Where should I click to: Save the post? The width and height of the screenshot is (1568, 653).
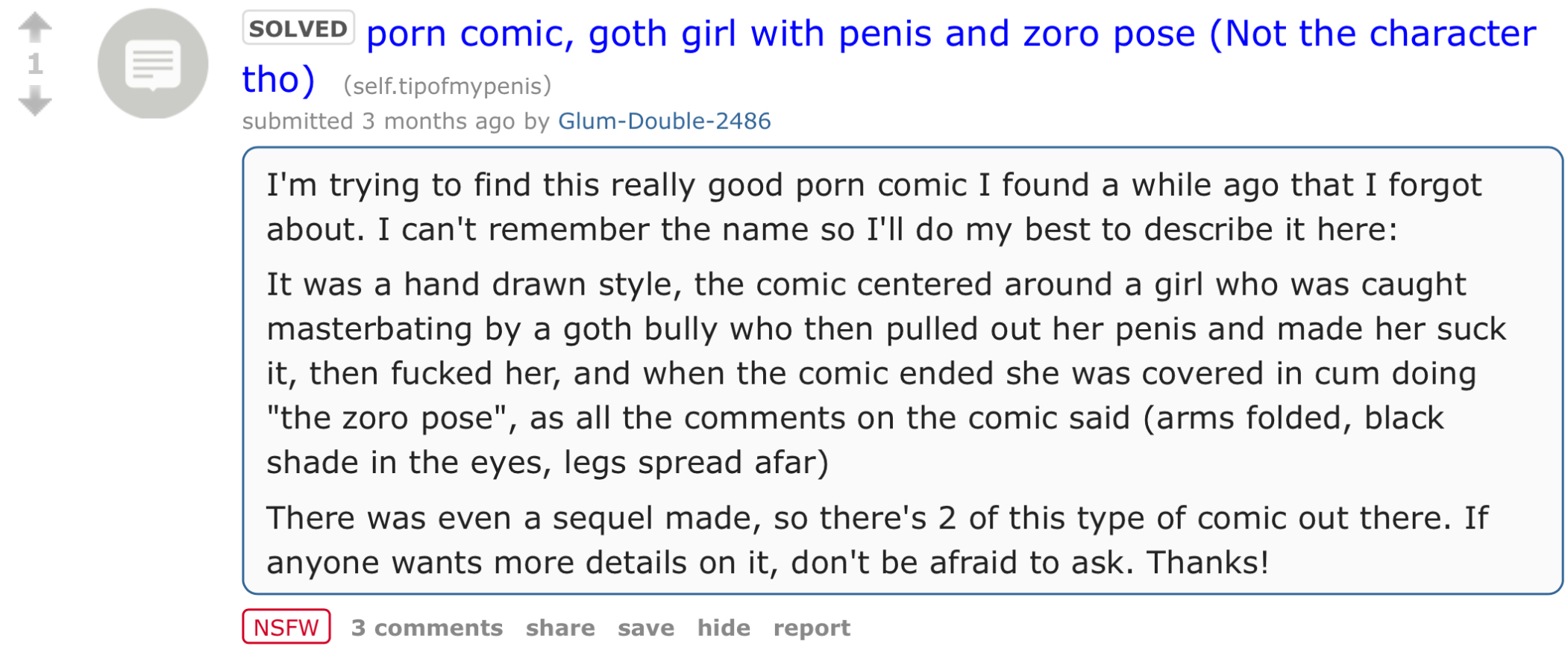click(645, 628)
